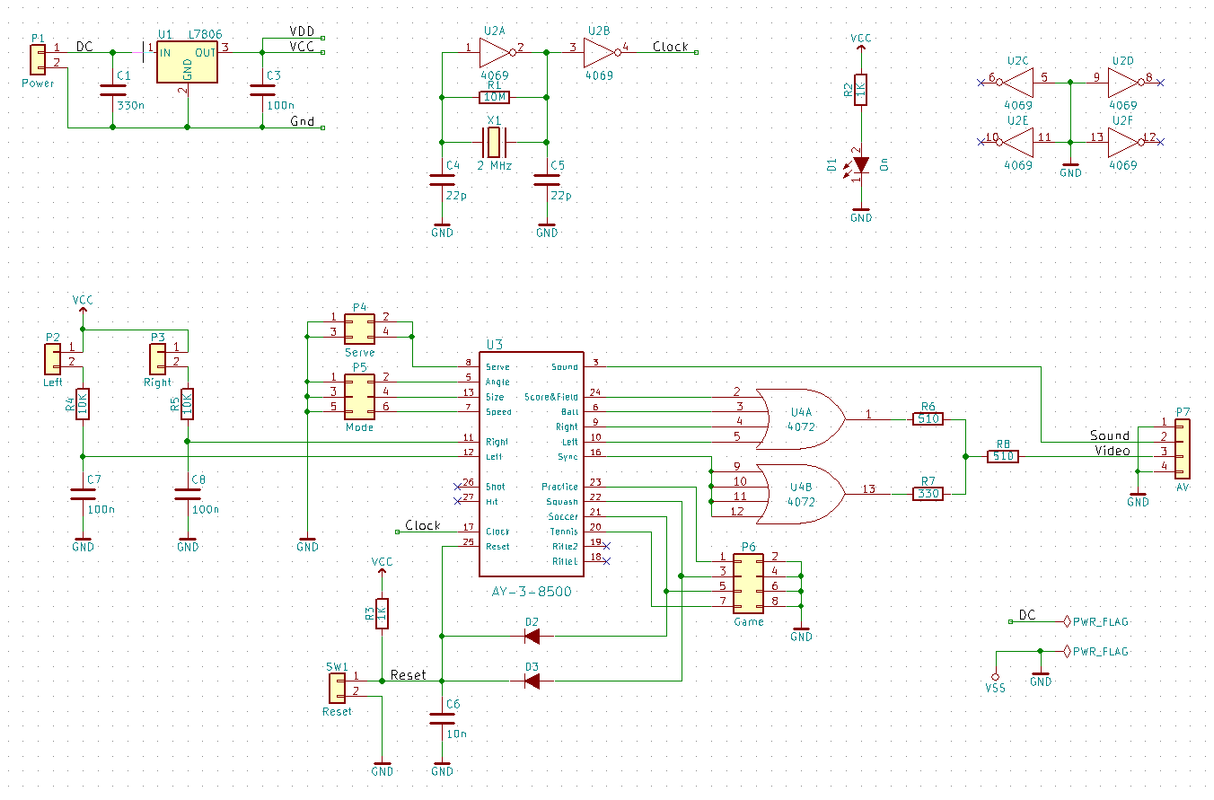The image size is (1214, 800).
Task: Click the Squash pin name on U3
Action: coord(562,502)
